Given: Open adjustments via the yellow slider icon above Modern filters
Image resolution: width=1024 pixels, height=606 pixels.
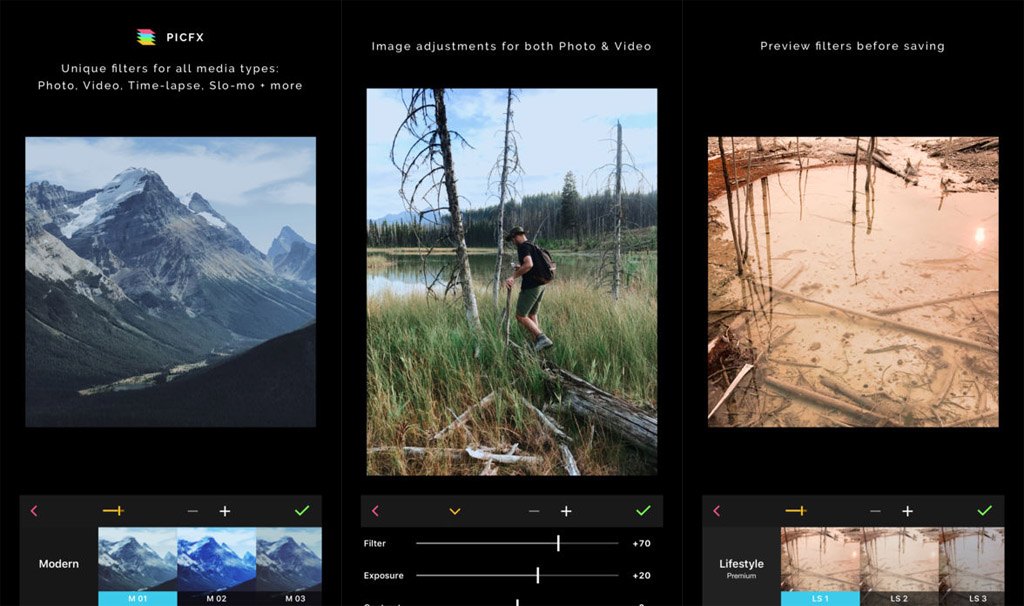Looking at the screenshot, I should [113, 511].
